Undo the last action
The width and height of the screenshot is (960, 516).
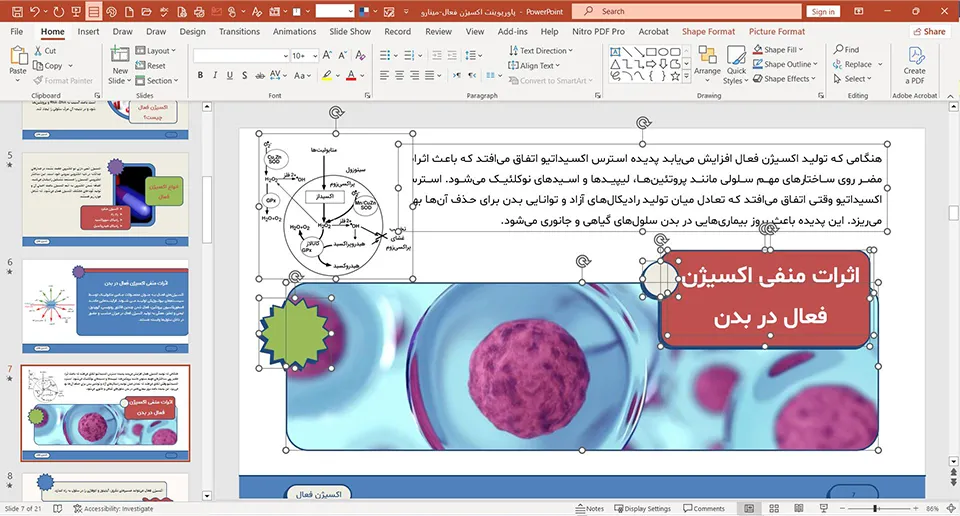pos(34,11)
